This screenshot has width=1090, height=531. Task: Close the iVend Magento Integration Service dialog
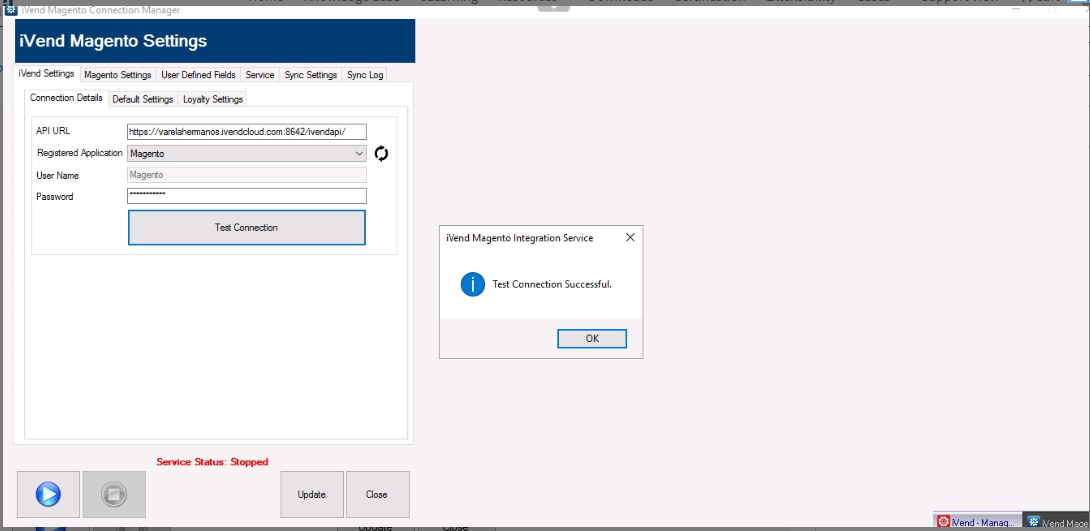[x=630, y=238]
